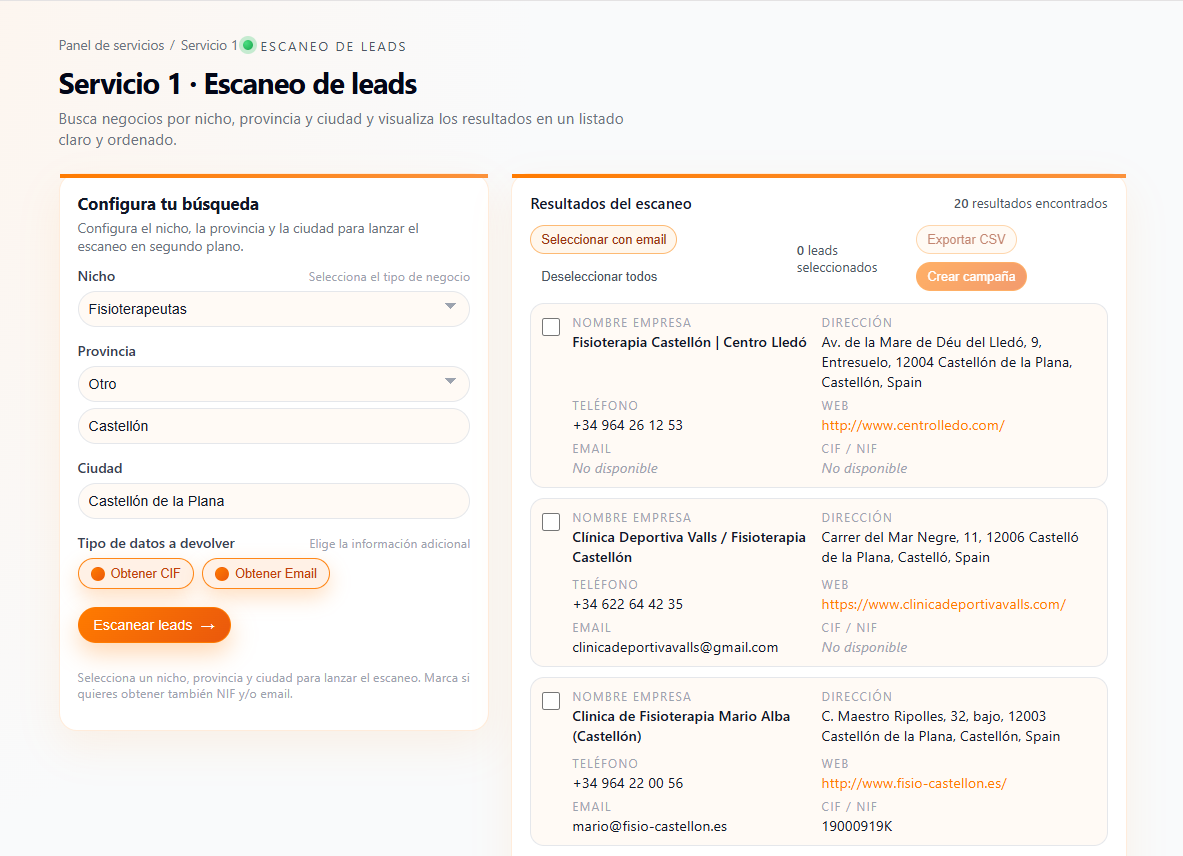This screenshot has width=1183, height=856.
Task: Toggle the Obtener Email option
Action: point(266,574)
